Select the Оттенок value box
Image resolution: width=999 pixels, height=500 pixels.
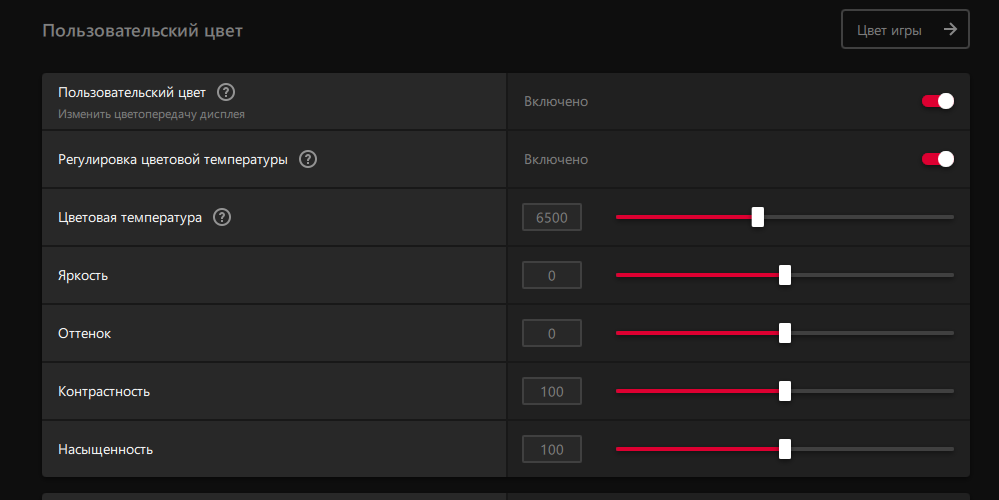(x=552, y=333)
